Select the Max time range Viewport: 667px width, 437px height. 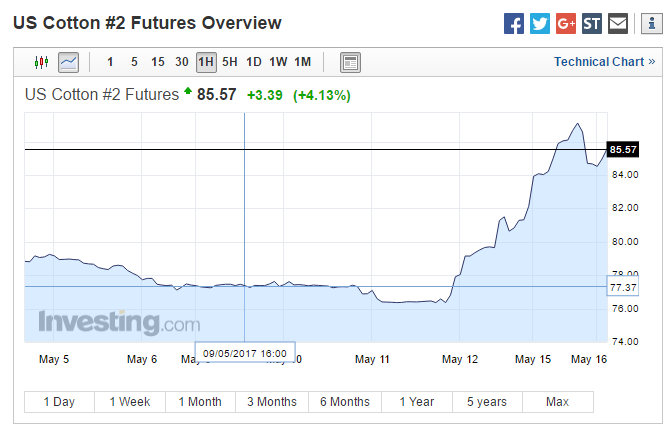click(x=557, y=402)
